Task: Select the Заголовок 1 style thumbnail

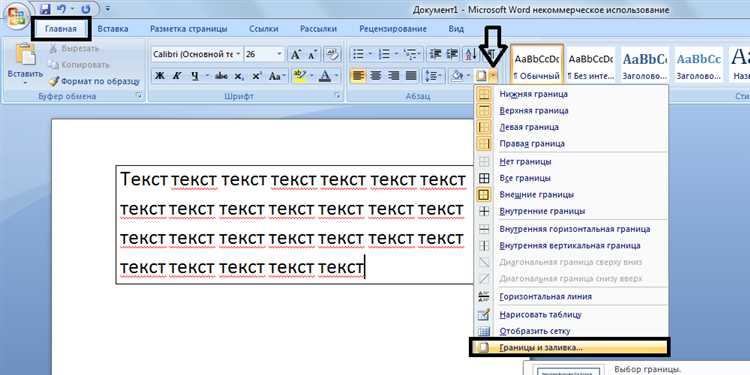Action: (644, 64)
